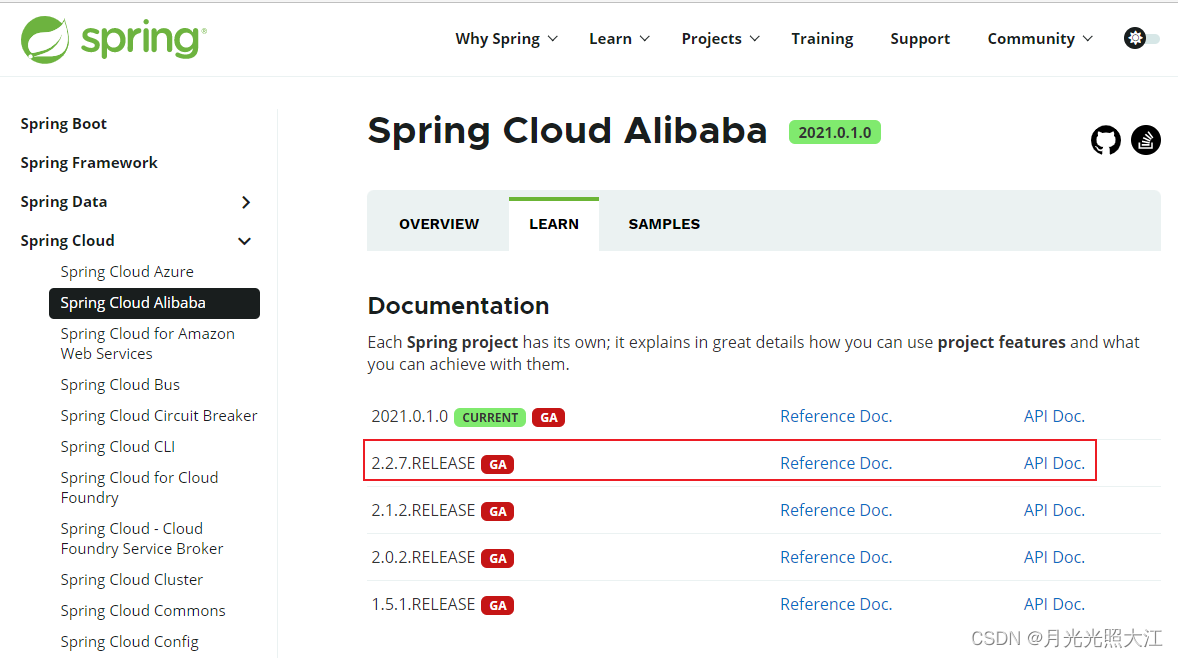Collapse the Spring Cloud sidebar section

(244, 241)
